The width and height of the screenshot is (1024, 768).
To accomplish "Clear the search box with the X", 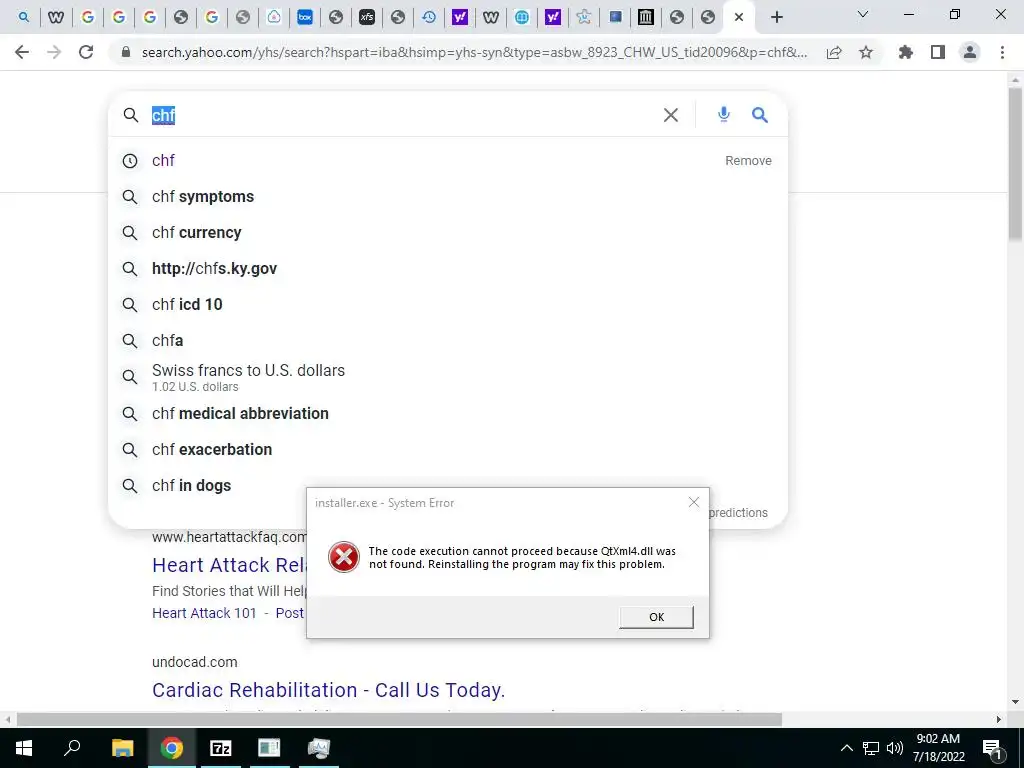I will (671, 115).
